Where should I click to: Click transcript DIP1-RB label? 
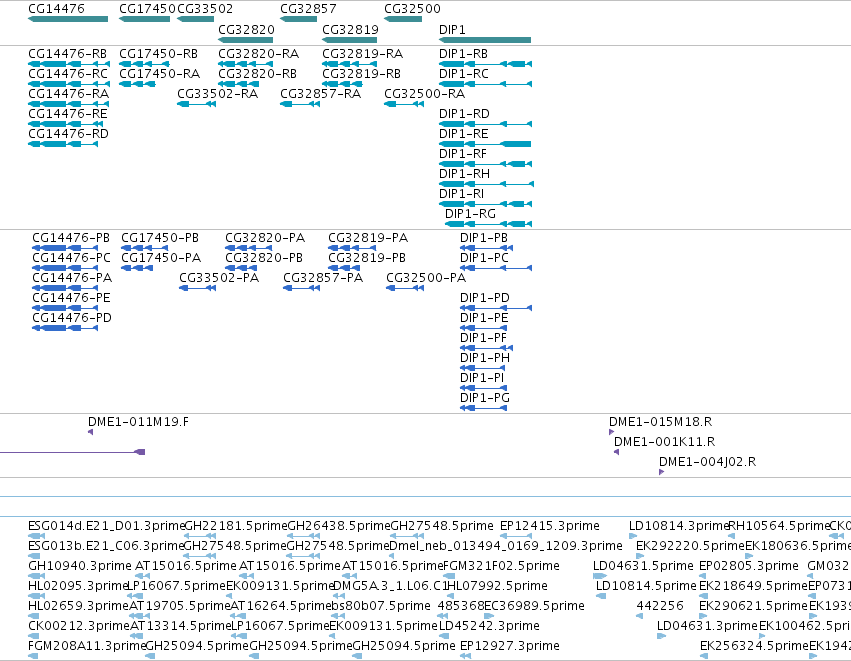(x=463, y=54)
